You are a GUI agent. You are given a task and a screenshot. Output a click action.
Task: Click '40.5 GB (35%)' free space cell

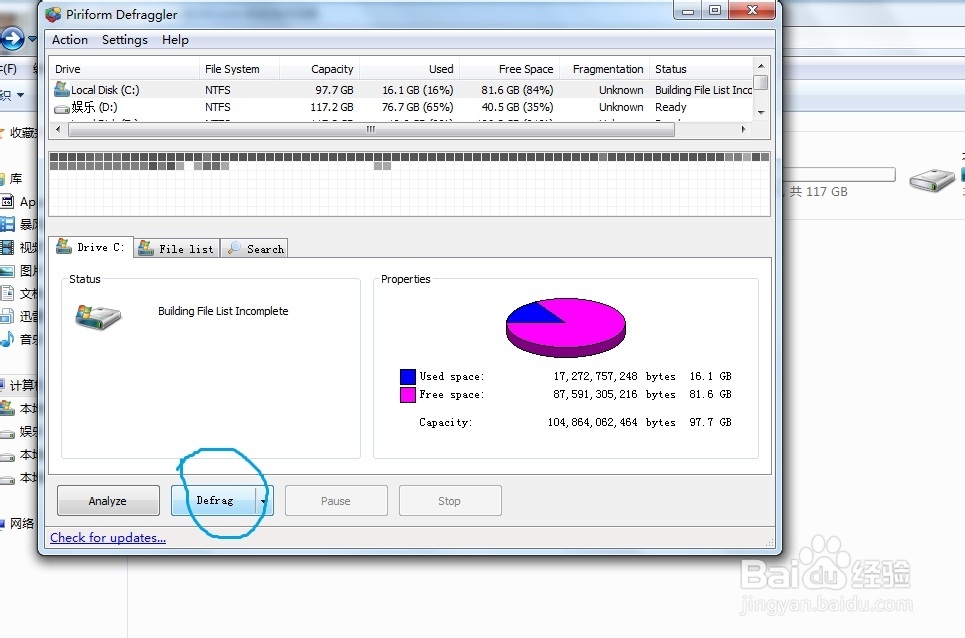coord(517,107)
